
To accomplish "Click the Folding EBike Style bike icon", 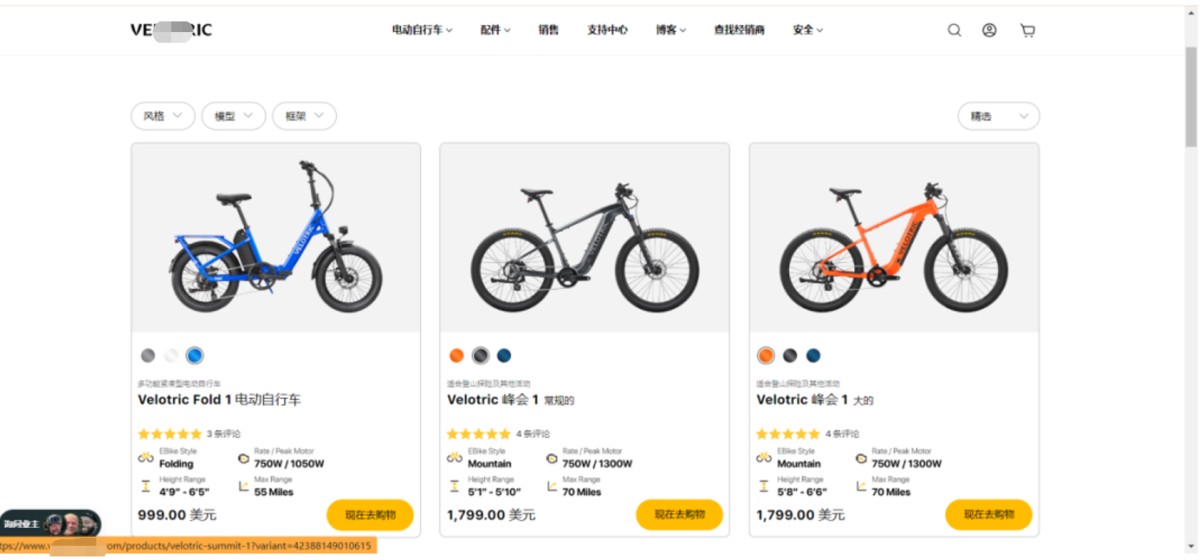I will pos(146,458).
